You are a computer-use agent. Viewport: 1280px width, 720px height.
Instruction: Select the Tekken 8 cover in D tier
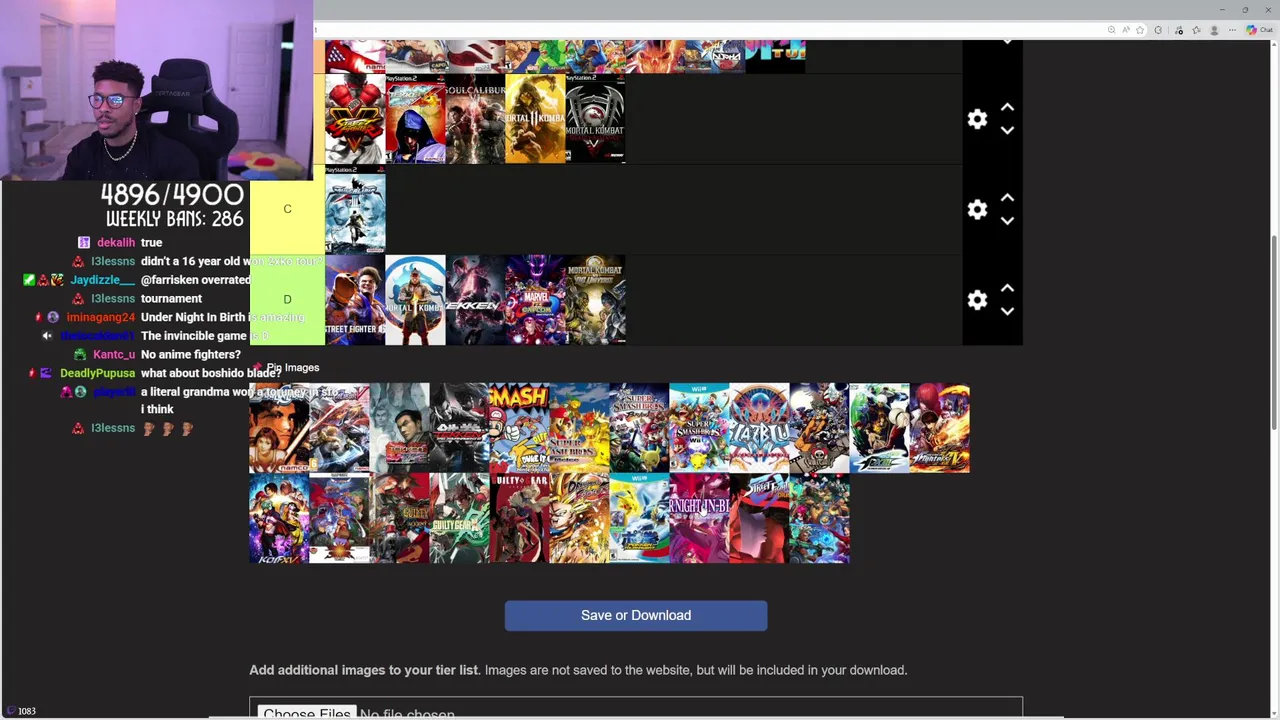tap(475, 300)
